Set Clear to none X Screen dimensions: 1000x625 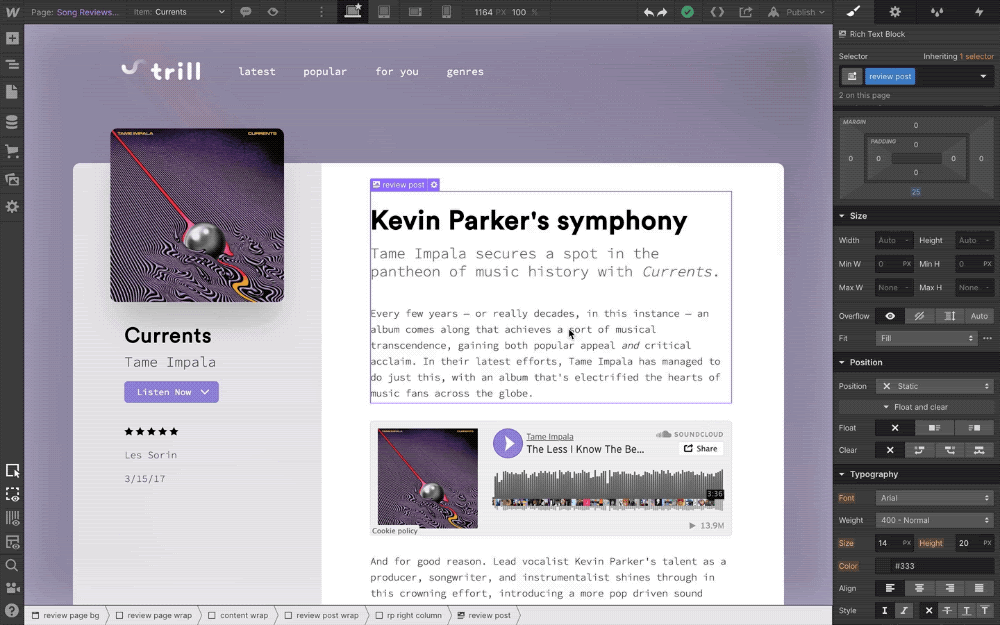(890, 450)
